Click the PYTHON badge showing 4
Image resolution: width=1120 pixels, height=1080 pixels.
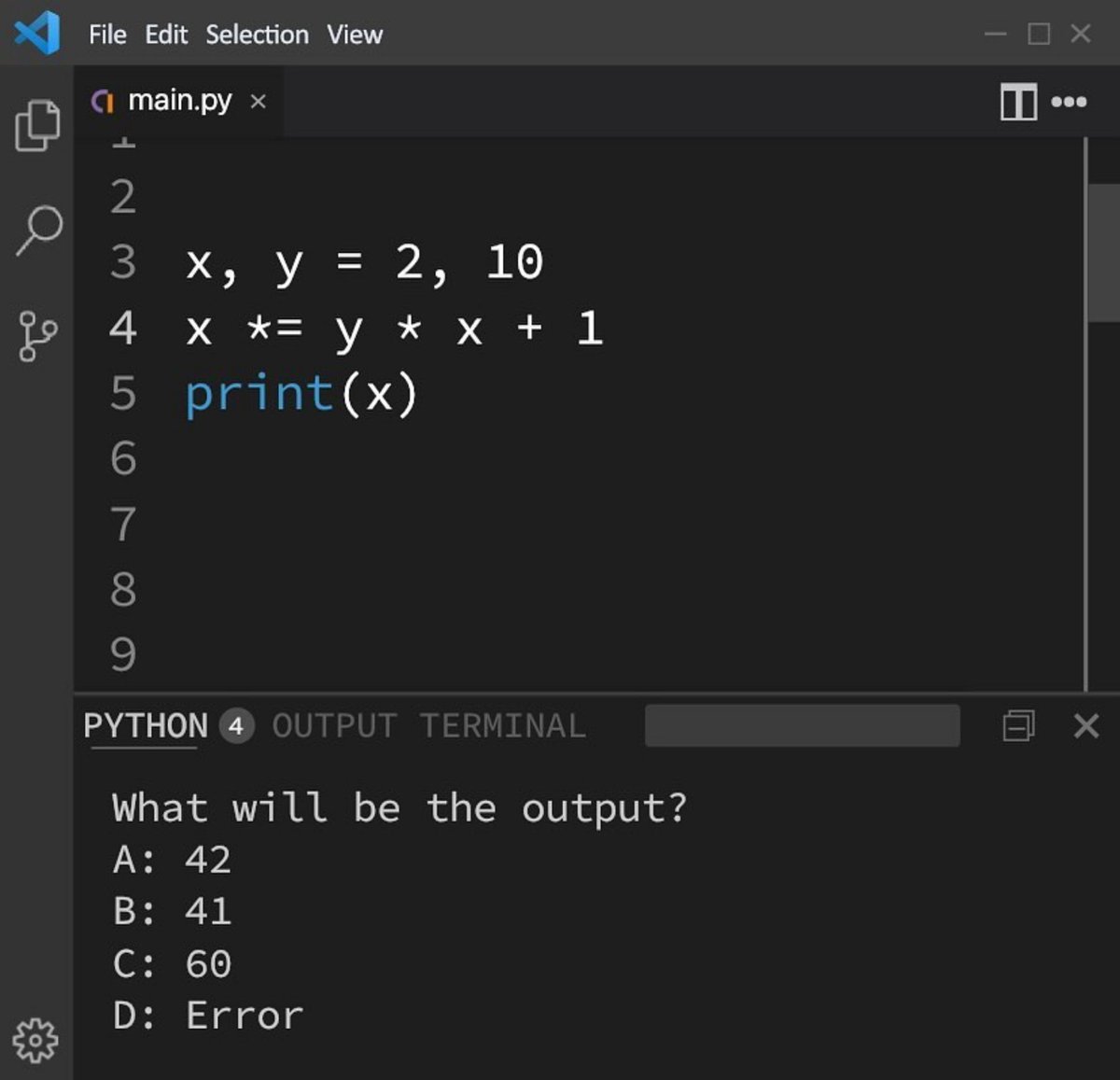(236, 726)
